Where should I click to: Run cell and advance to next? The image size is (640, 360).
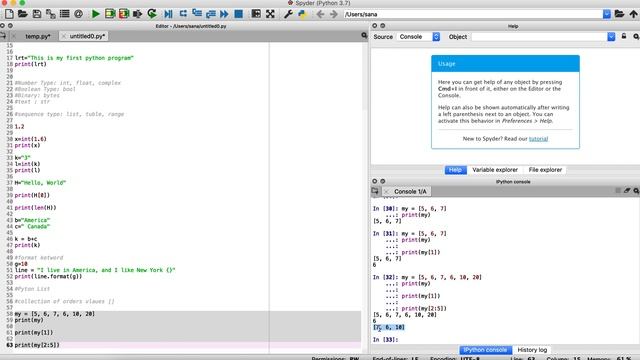coord(124,14)
